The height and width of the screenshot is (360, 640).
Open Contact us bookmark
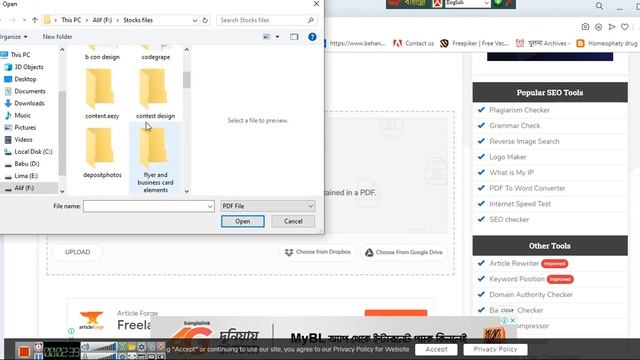point(413,43)
